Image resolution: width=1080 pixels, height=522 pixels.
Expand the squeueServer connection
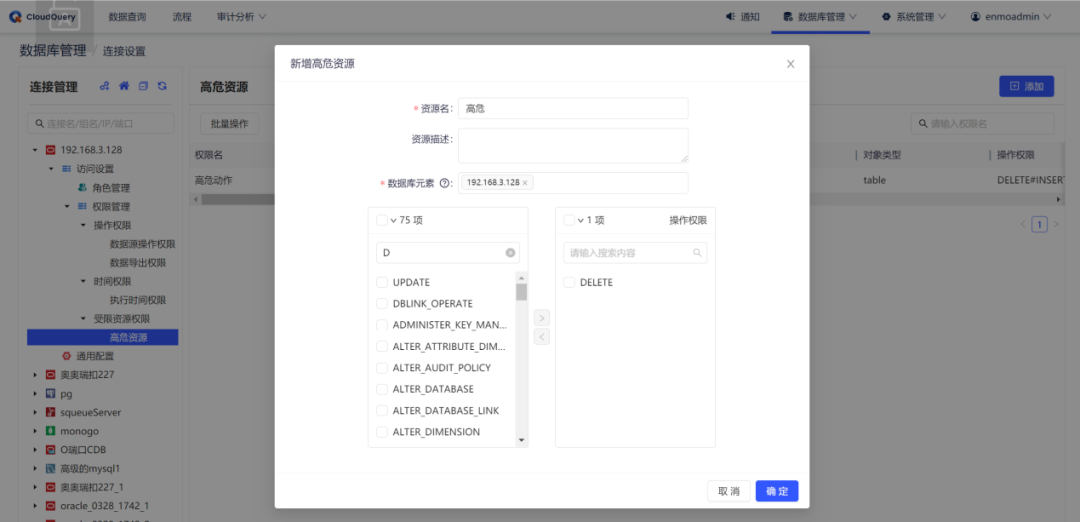(x=35, y=413)
